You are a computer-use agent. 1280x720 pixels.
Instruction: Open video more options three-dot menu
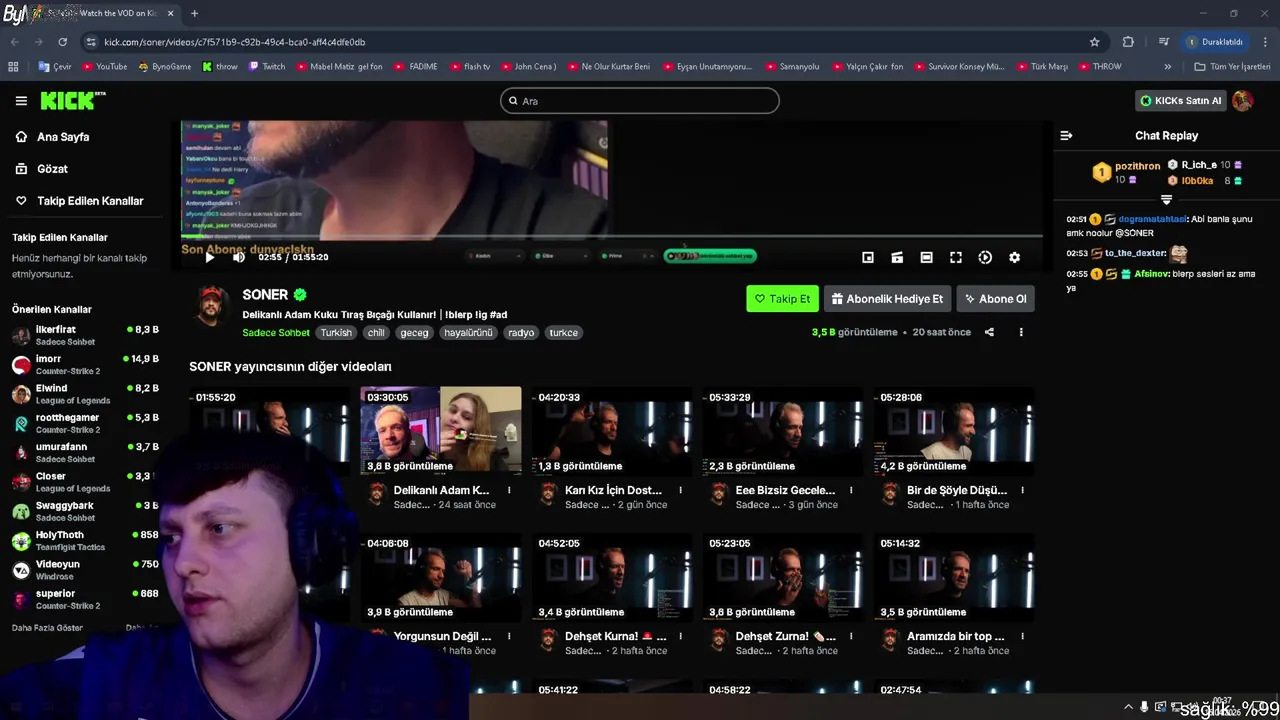[1021, 332]
